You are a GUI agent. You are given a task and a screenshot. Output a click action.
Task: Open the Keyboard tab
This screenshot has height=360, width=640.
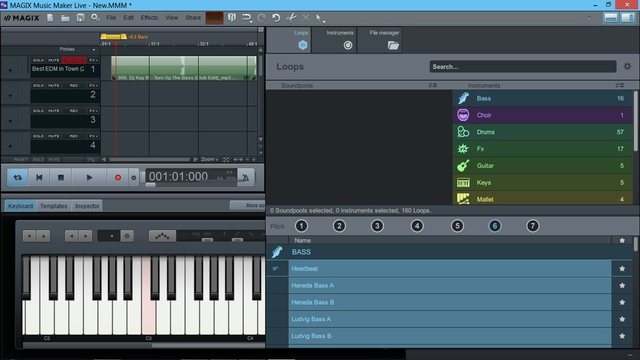(x=20, y=206)
